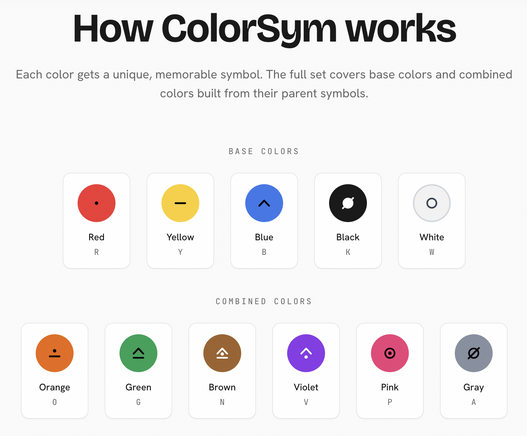Click the gray circle slashed-ring symbol
Screen dimensions: 527x436
click(x=474, y=353)
